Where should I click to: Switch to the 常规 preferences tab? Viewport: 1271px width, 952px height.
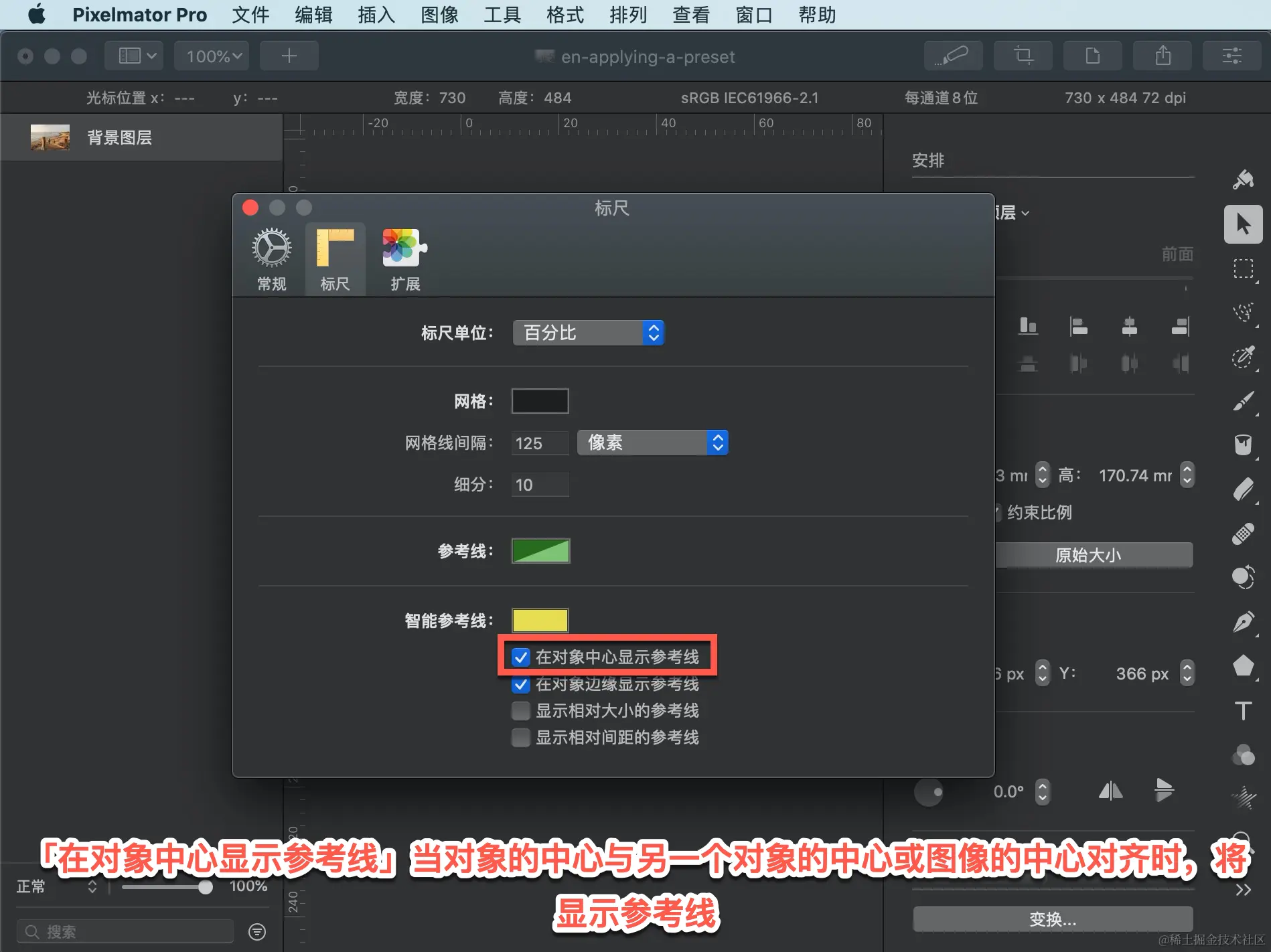tap(271, 260)
